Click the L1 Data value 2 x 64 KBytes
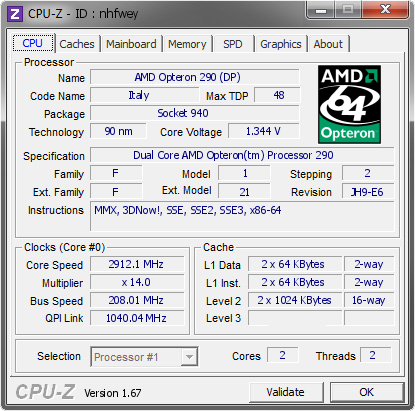Viewport: 415px width, 411px height. click(x=295, y=264)
